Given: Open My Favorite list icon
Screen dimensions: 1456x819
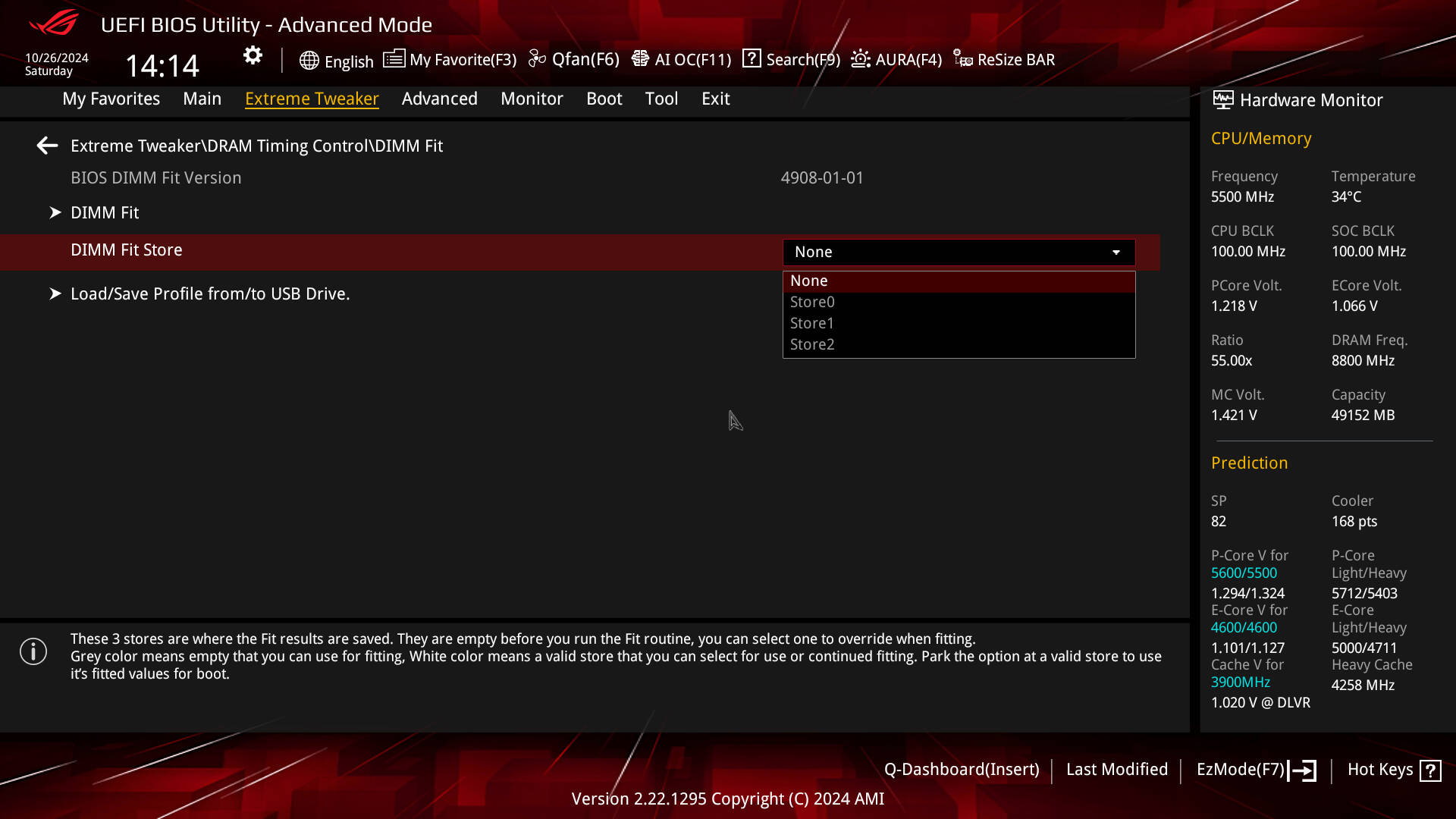Looking at the screenshot, I should coord(394,59).
